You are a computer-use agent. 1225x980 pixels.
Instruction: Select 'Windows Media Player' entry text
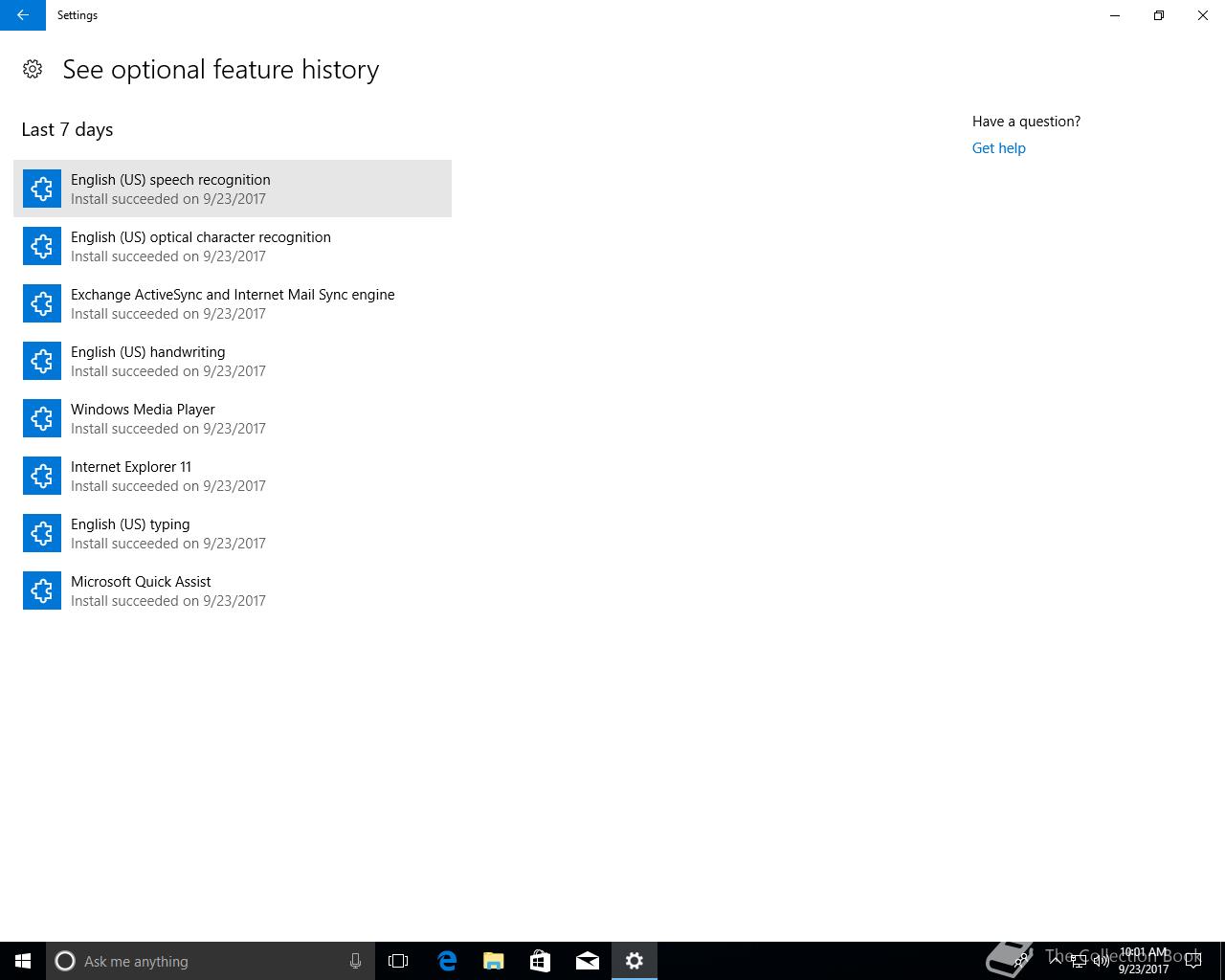pos(143,410)
